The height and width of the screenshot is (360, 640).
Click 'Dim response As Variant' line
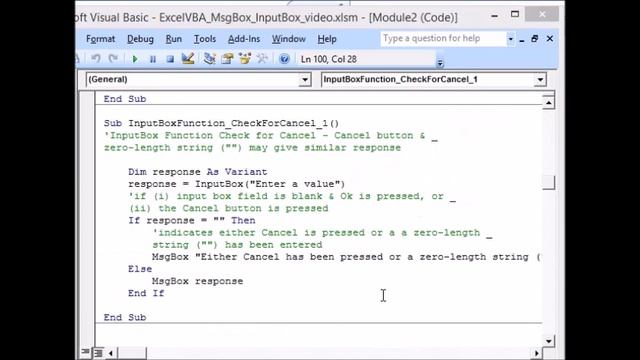[x=198, y=172]
